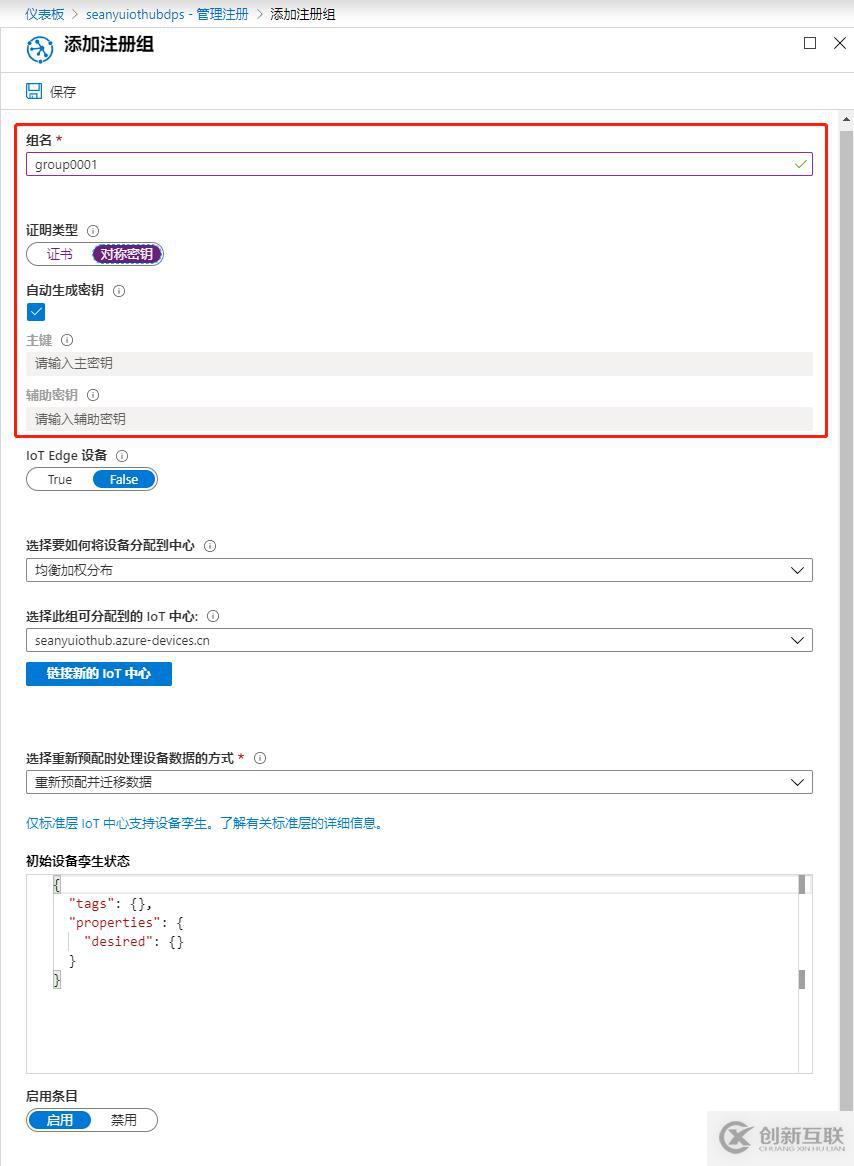The width and height of the screenshot is (854, 1166).
Task: Open info tooltip for 选择此组可分配到的 IoT 中心
Action: click(x=213, y=616)
